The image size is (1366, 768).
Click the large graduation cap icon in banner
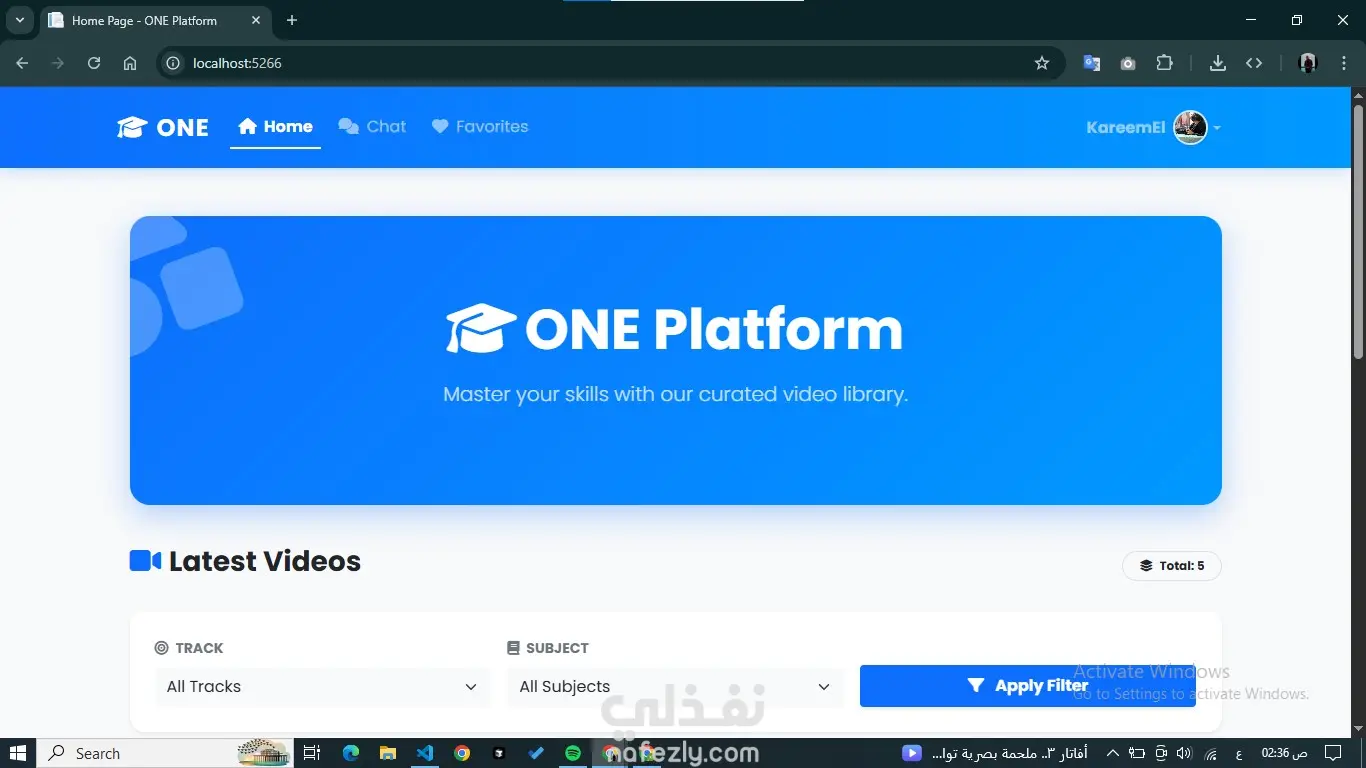(481, 328)
